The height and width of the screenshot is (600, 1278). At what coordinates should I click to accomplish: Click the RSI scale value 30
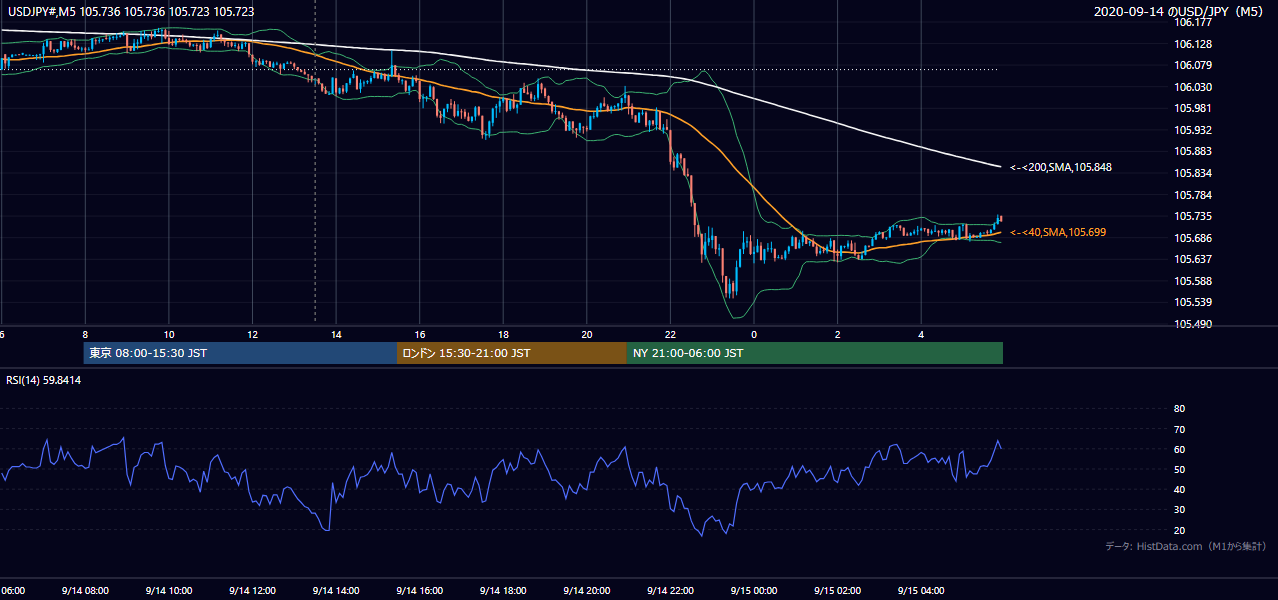coord(1179,510)
